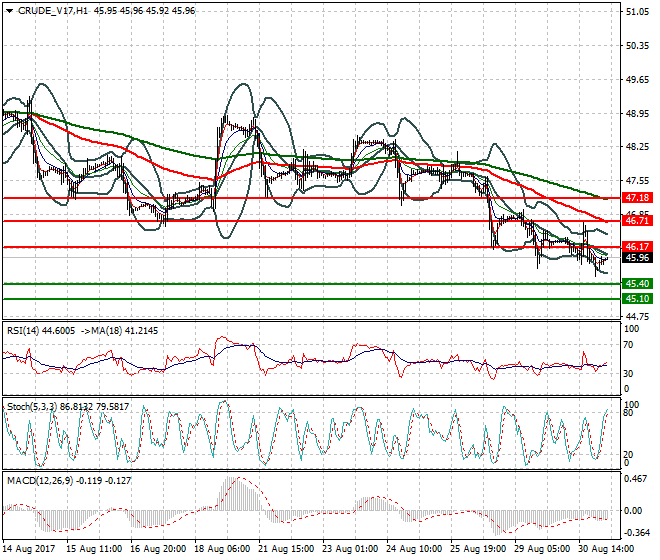Click the triangle icon beside CRUDE_V17,H1
This screenshot has height=560, width=660.
pos(6,11)
